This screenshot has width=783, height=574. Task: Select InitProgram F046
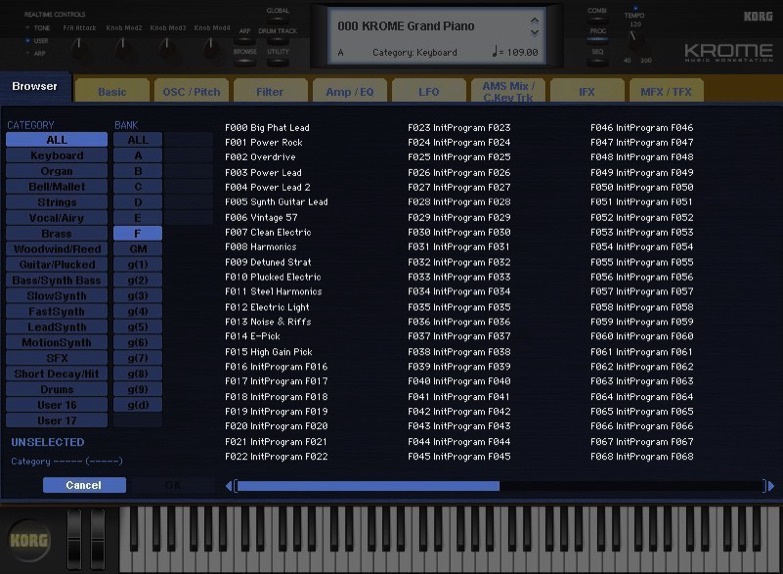[x=642, y=128]
